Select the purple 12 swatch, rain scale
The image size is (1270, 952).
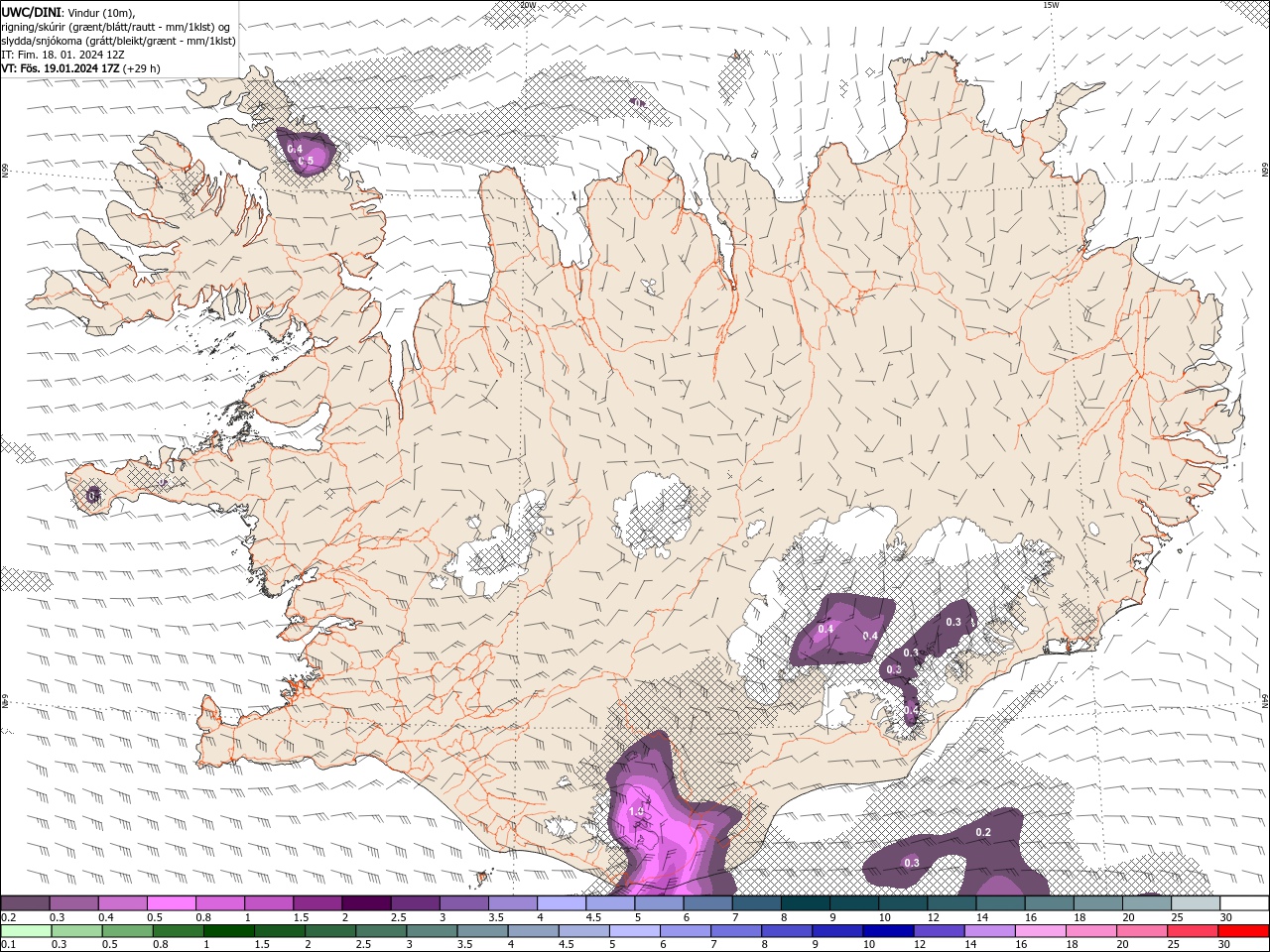pyautogui.click(x=939, y=931)
